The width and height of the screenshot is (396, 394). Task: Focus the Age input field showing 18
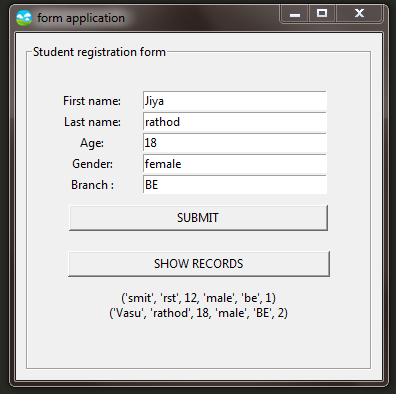[235, 143]
